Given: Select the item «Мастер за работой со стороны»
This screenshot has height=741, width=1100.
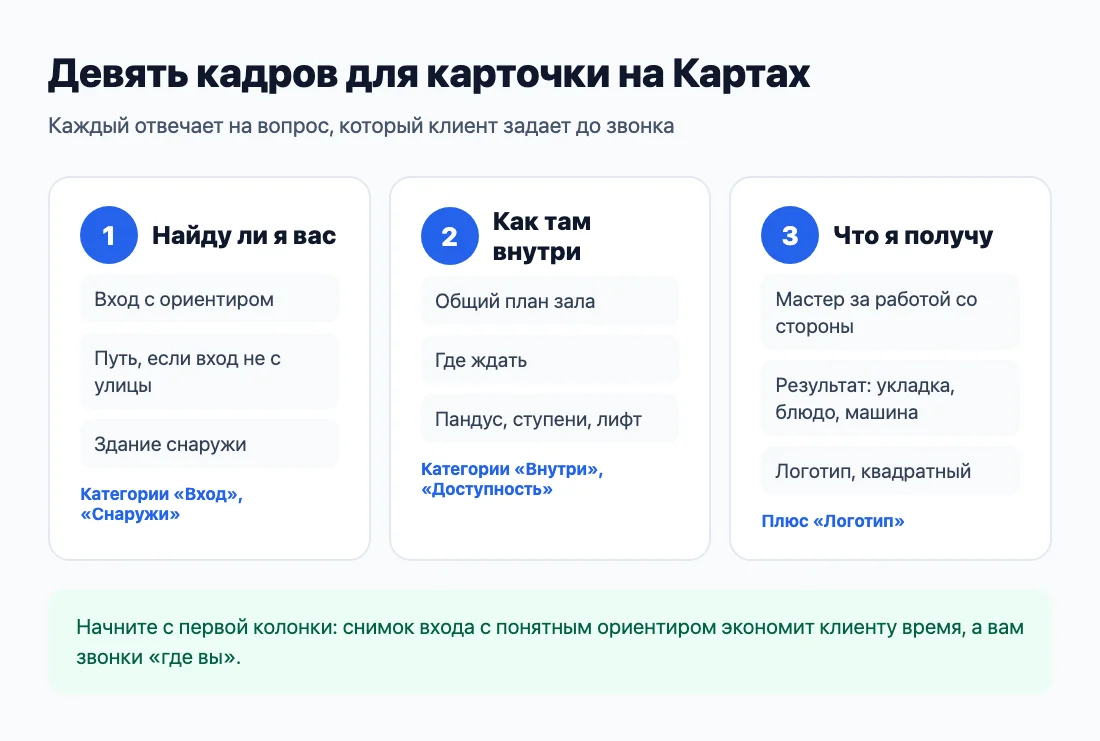Looking at the screenshot, I should point(890,312).
